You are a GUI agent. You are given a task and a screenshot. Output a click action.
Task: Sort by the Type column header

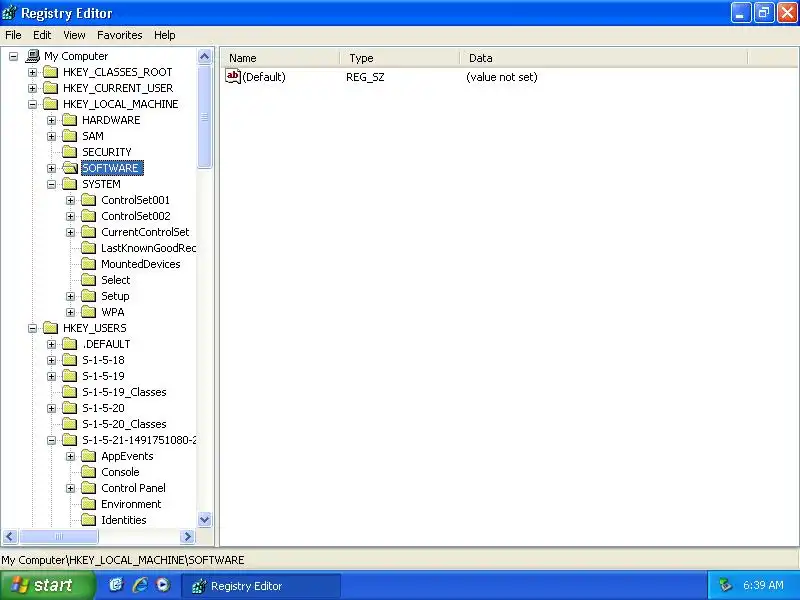tap(399, 58)
